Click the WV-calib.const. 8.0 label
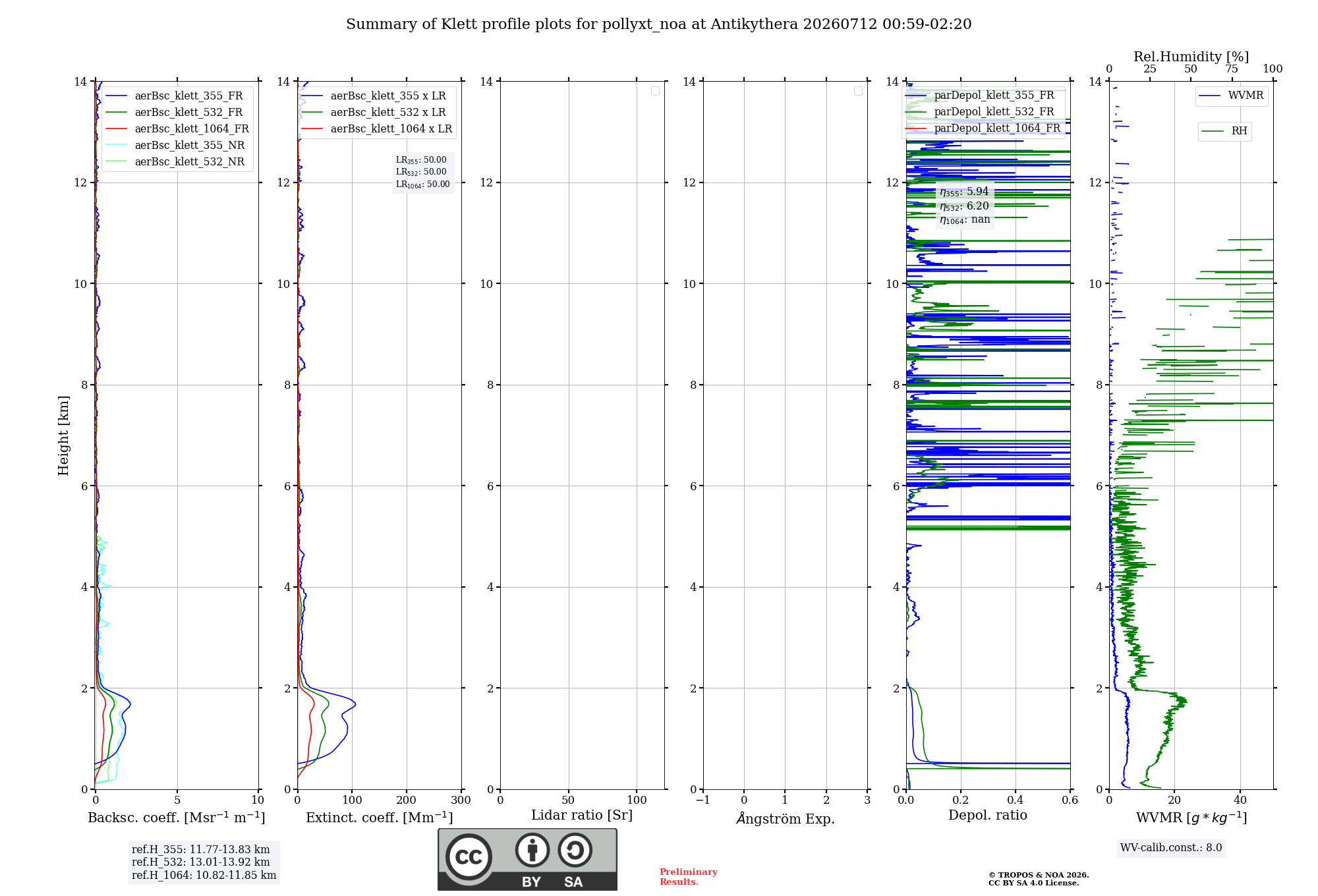Screen dimensions: 1318x896 1171,848
